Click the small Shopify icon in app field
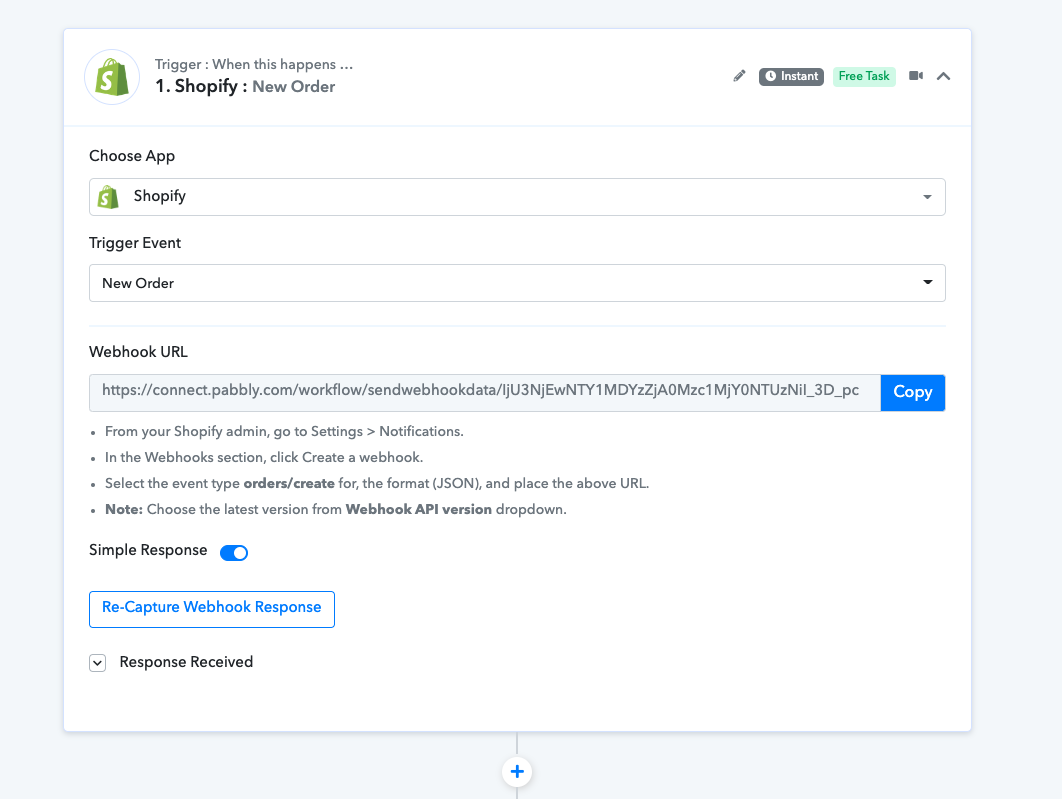 tap(108, 197)
